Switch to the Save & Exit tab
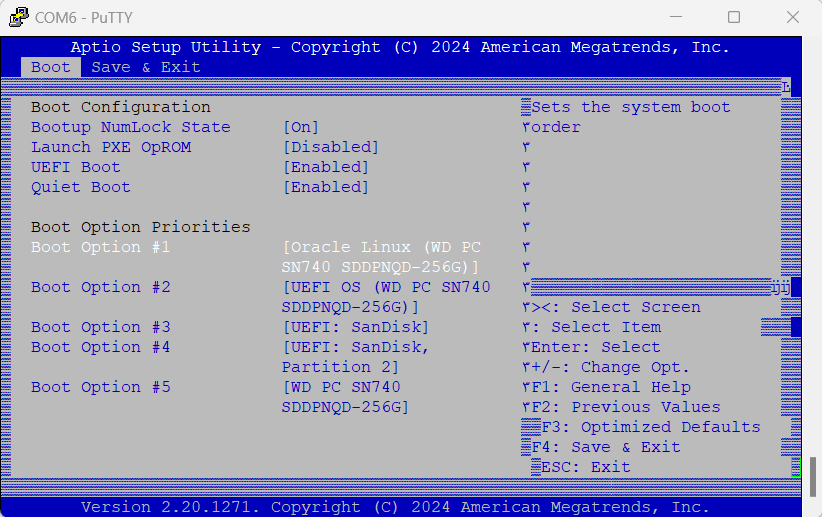The height and width of the screenshot is (517, 822). pos(145,67)
